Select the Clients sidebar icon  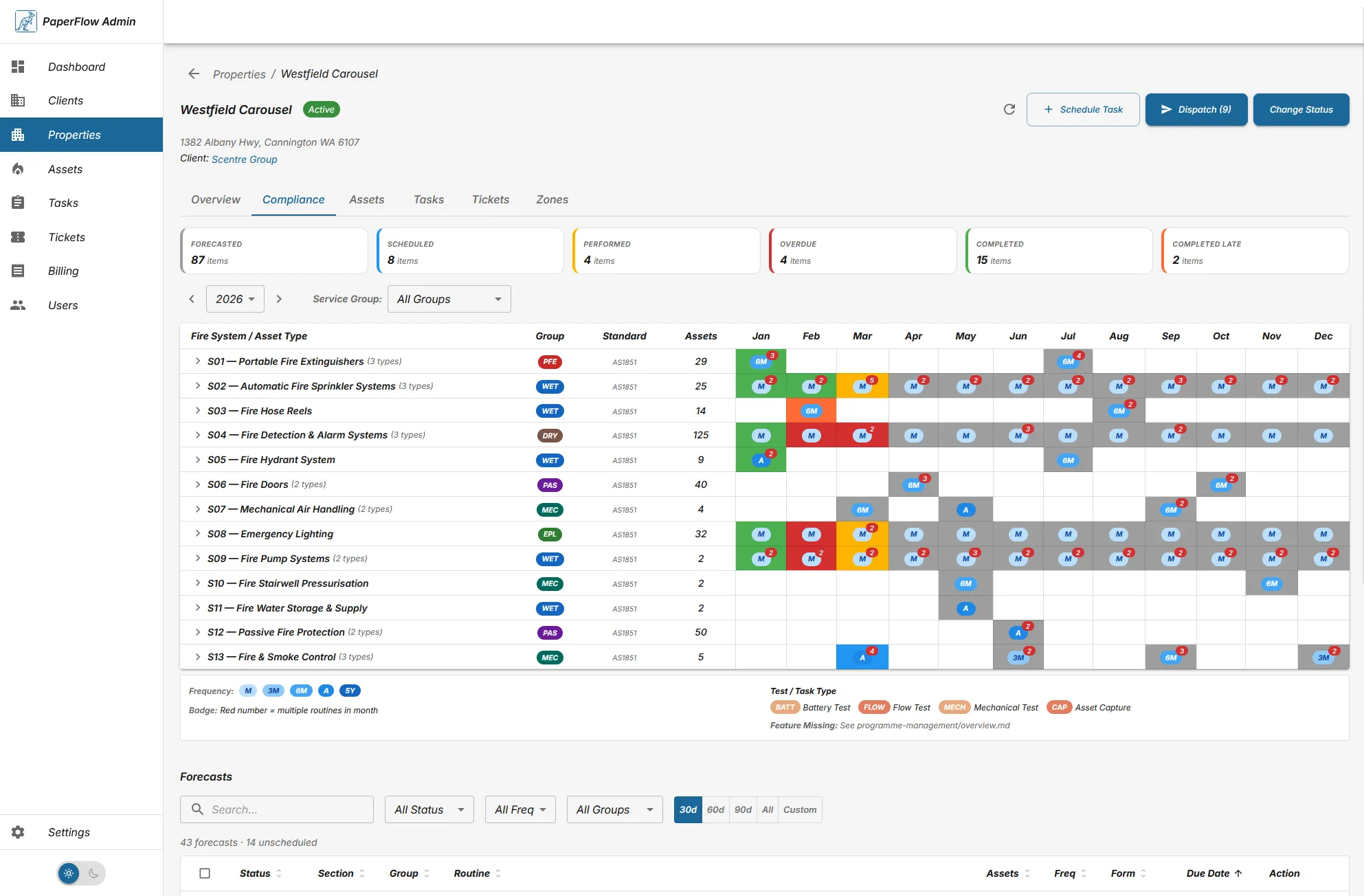(x=18, y=100)
